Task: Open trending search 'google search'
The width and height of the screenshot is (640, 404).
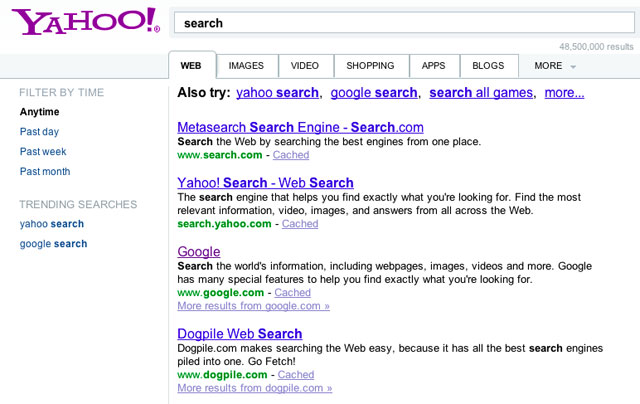Action: [x=53, y=244]
